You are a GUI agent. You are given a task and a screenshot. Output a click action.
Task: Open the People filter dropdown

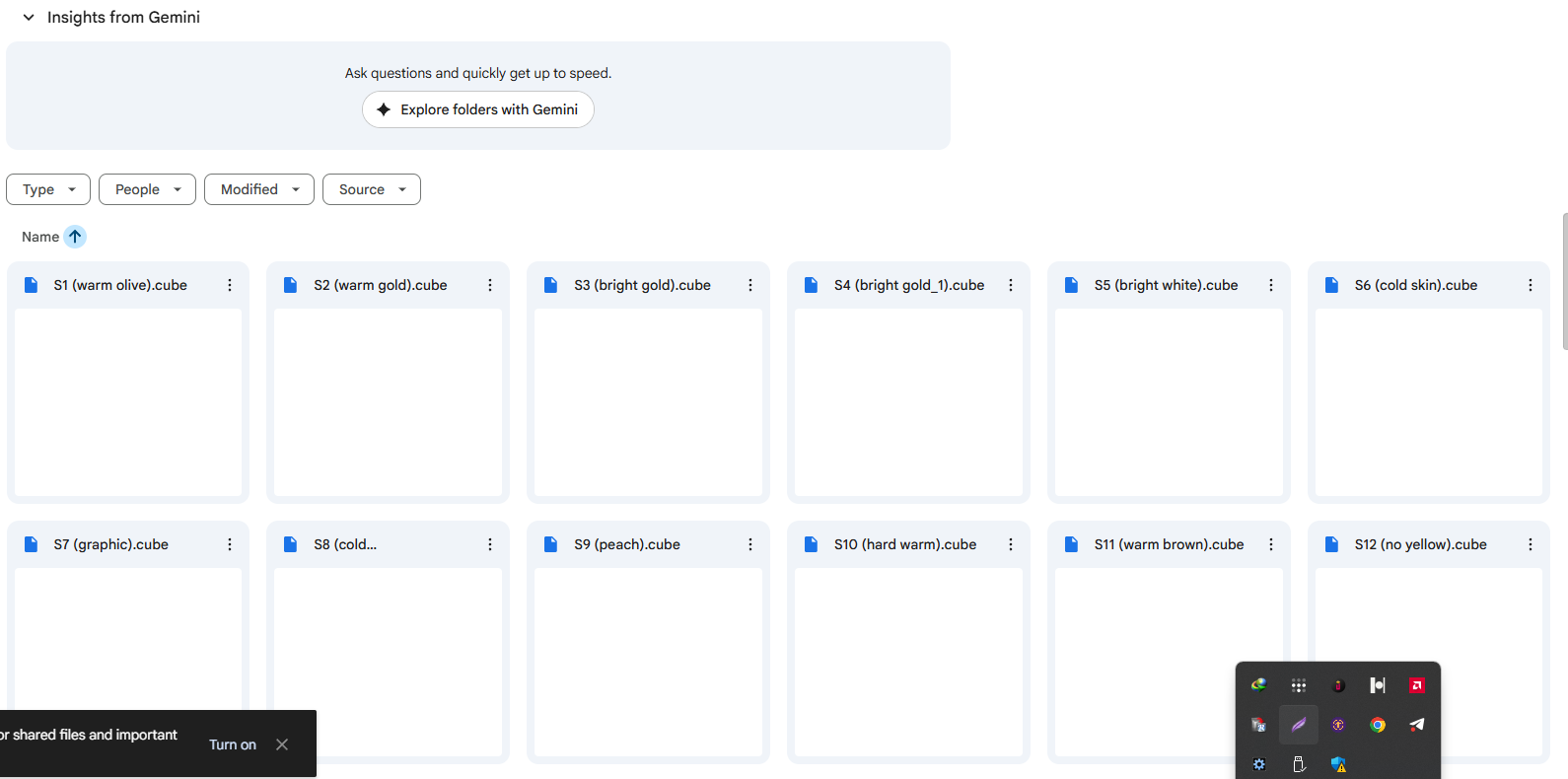[147, 189]
